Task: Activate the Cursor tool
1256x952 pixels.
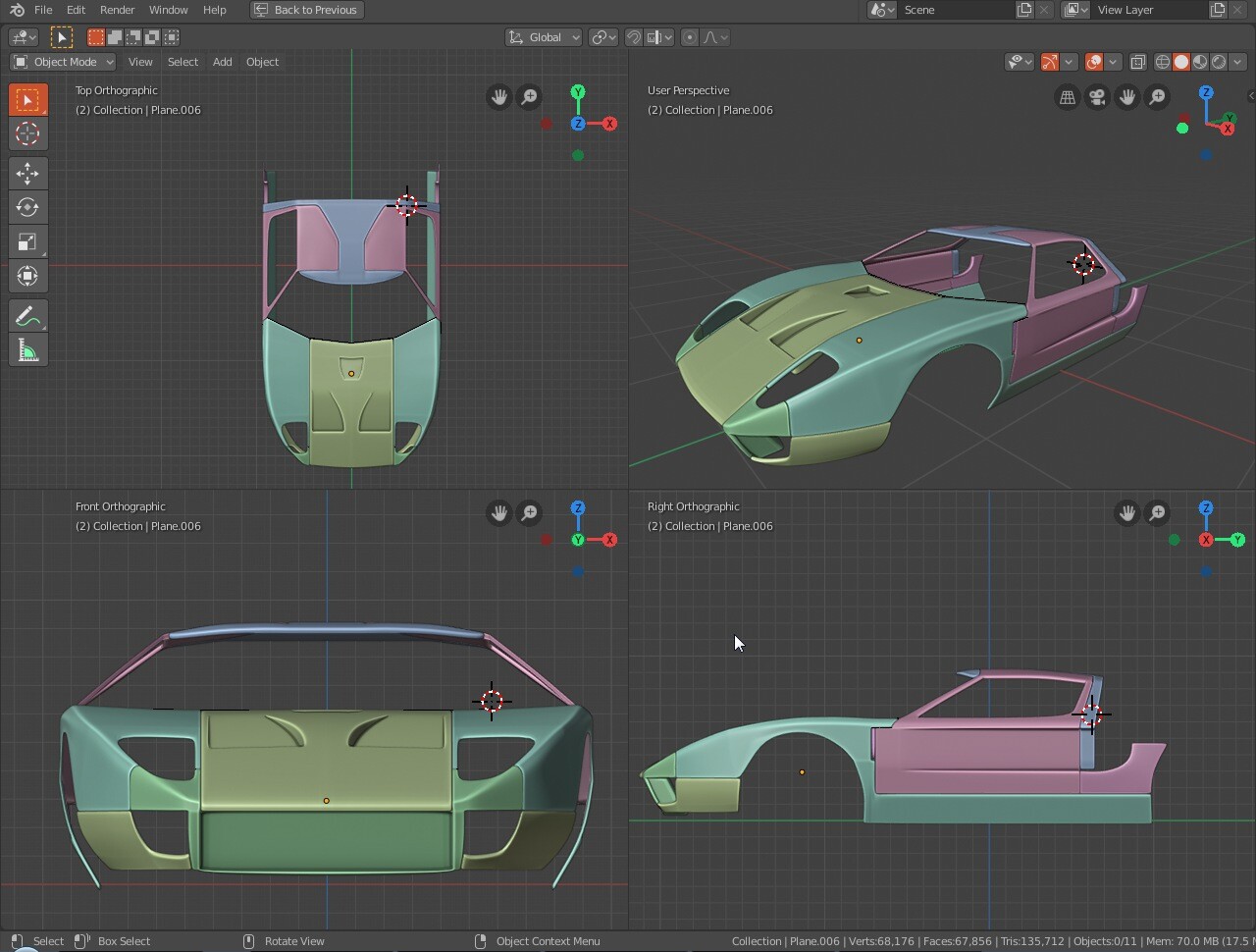Action: [x=27, y=133]
